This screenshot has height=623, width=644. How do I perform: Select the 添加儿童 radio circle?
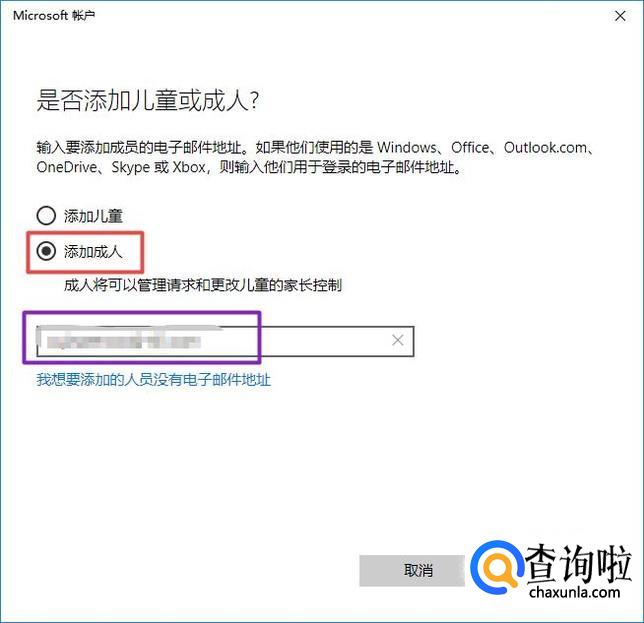(x=46, y=215)
